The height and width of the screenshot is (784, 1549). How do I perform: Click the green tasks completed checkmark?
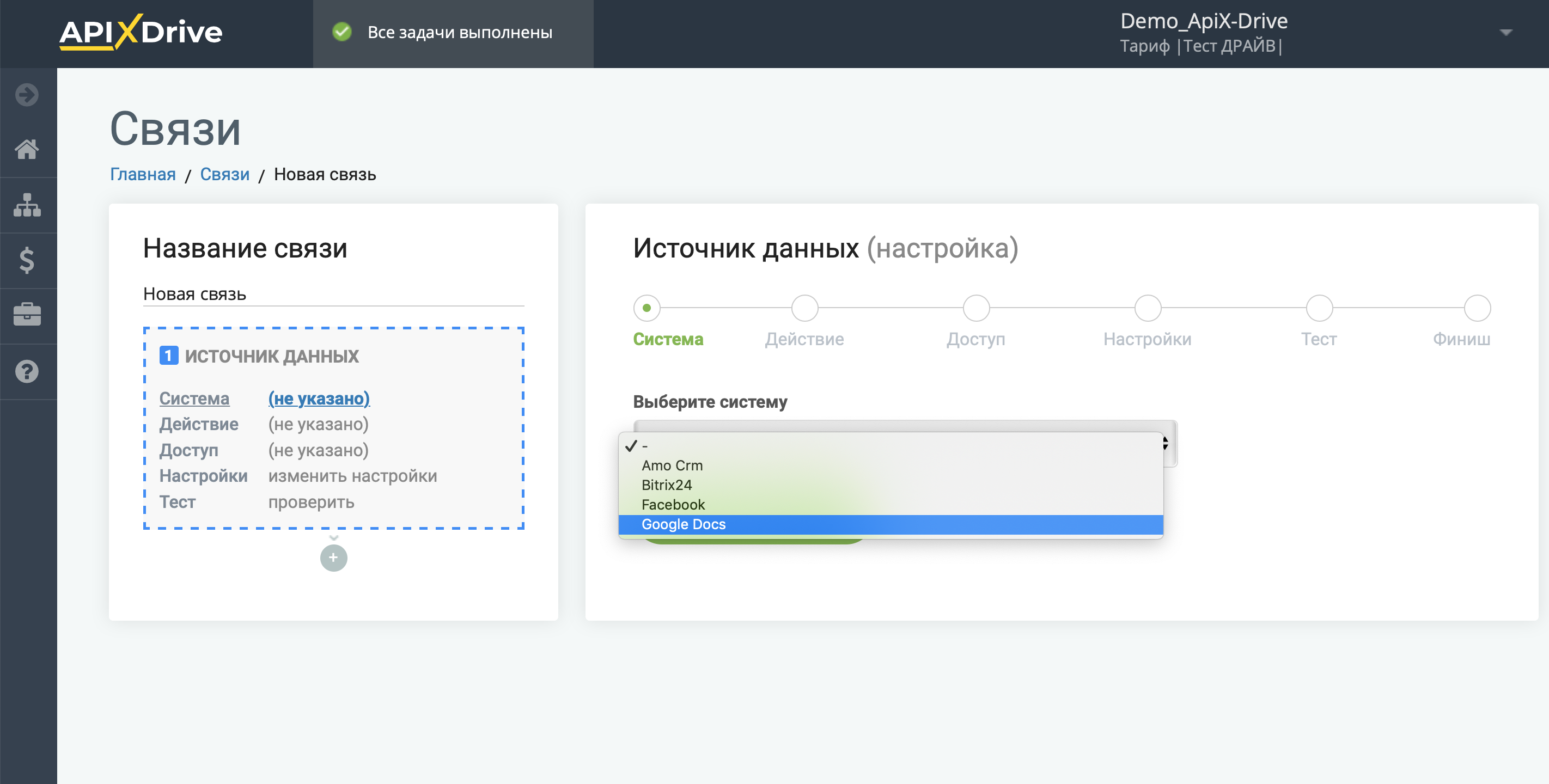pos(342,32)
